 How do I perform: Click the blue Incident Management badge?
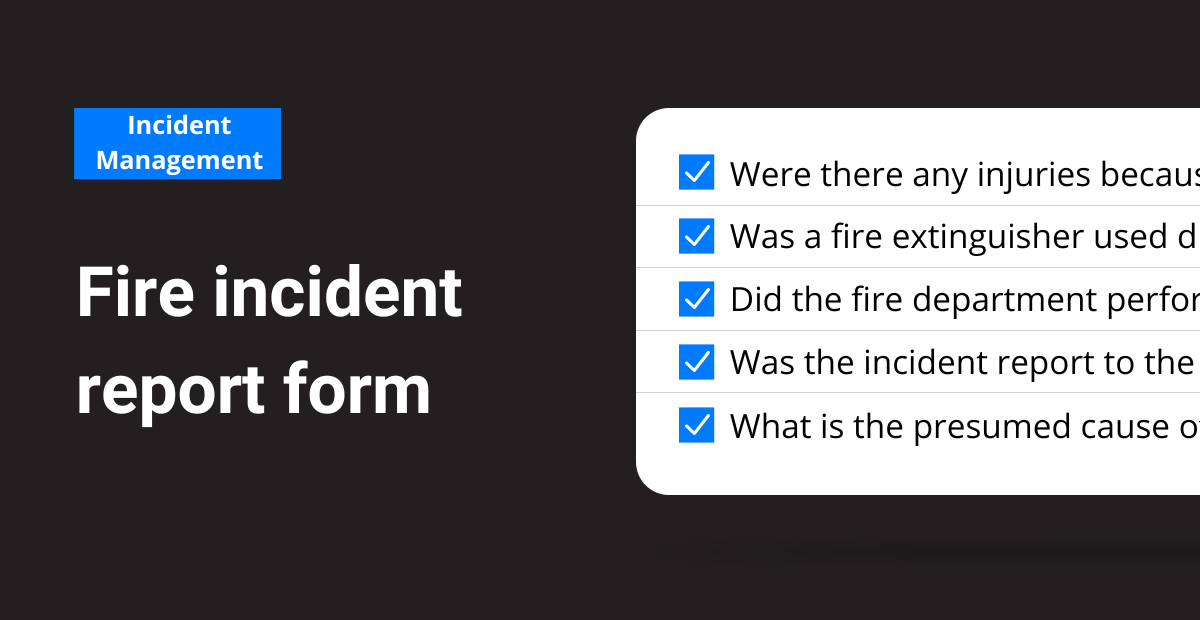(x=178, y=143)
